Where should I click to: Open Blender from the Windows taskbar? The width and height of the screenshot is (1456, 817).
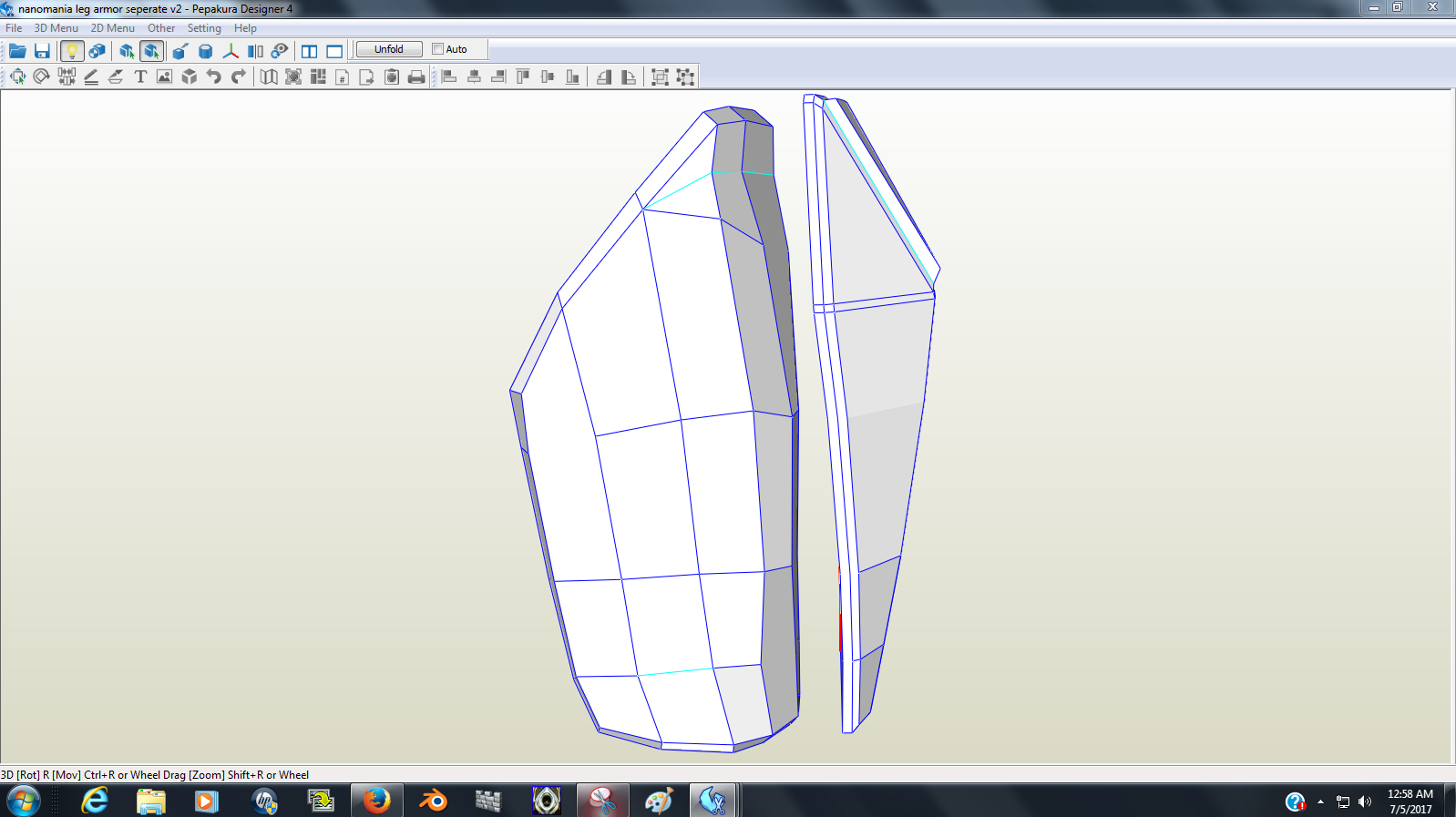[x=433, y=801]
